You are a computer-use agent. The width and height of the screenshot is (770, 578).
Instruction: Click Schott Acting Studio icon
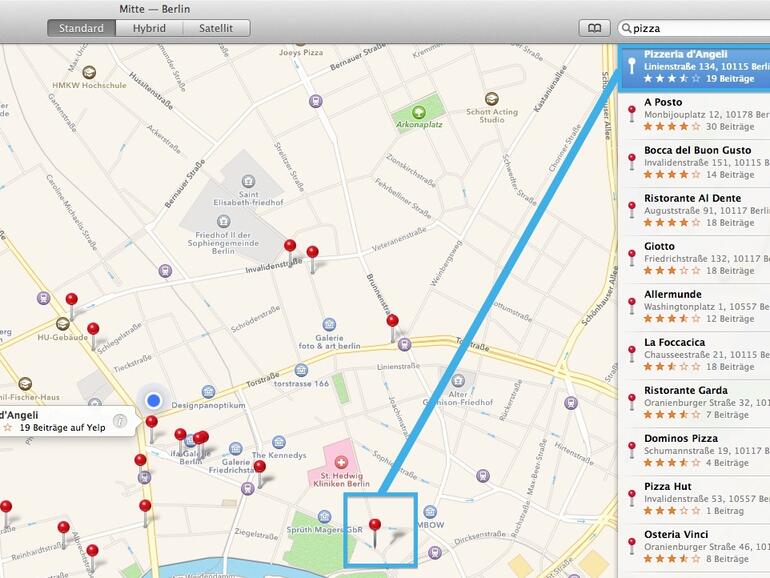(492, 99)
